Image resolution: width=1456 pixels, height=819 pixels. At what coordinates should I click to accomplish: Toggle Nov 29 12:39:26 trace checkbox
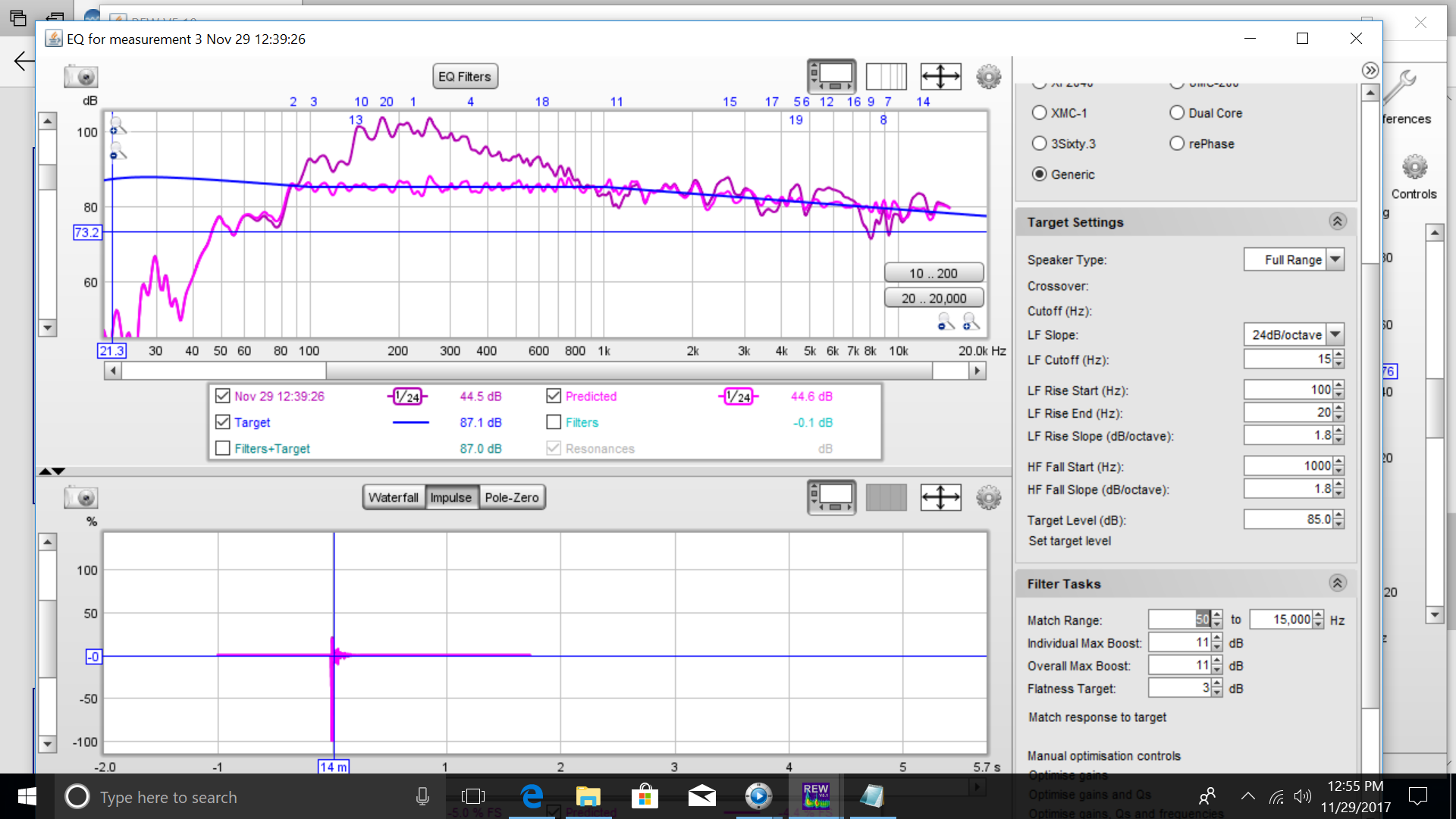(222, 396)
